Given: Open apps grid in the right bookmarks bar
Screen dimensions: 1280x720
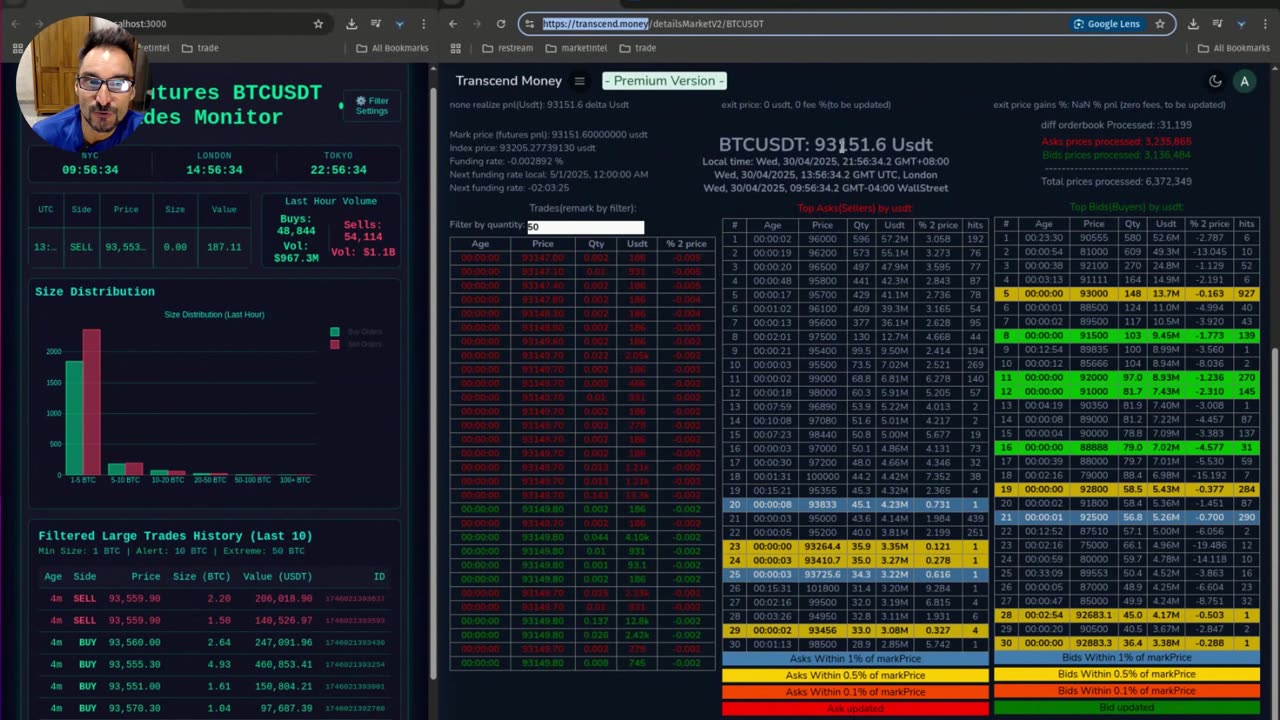Looking at the screenshot, I should click(x=456, y=48).
